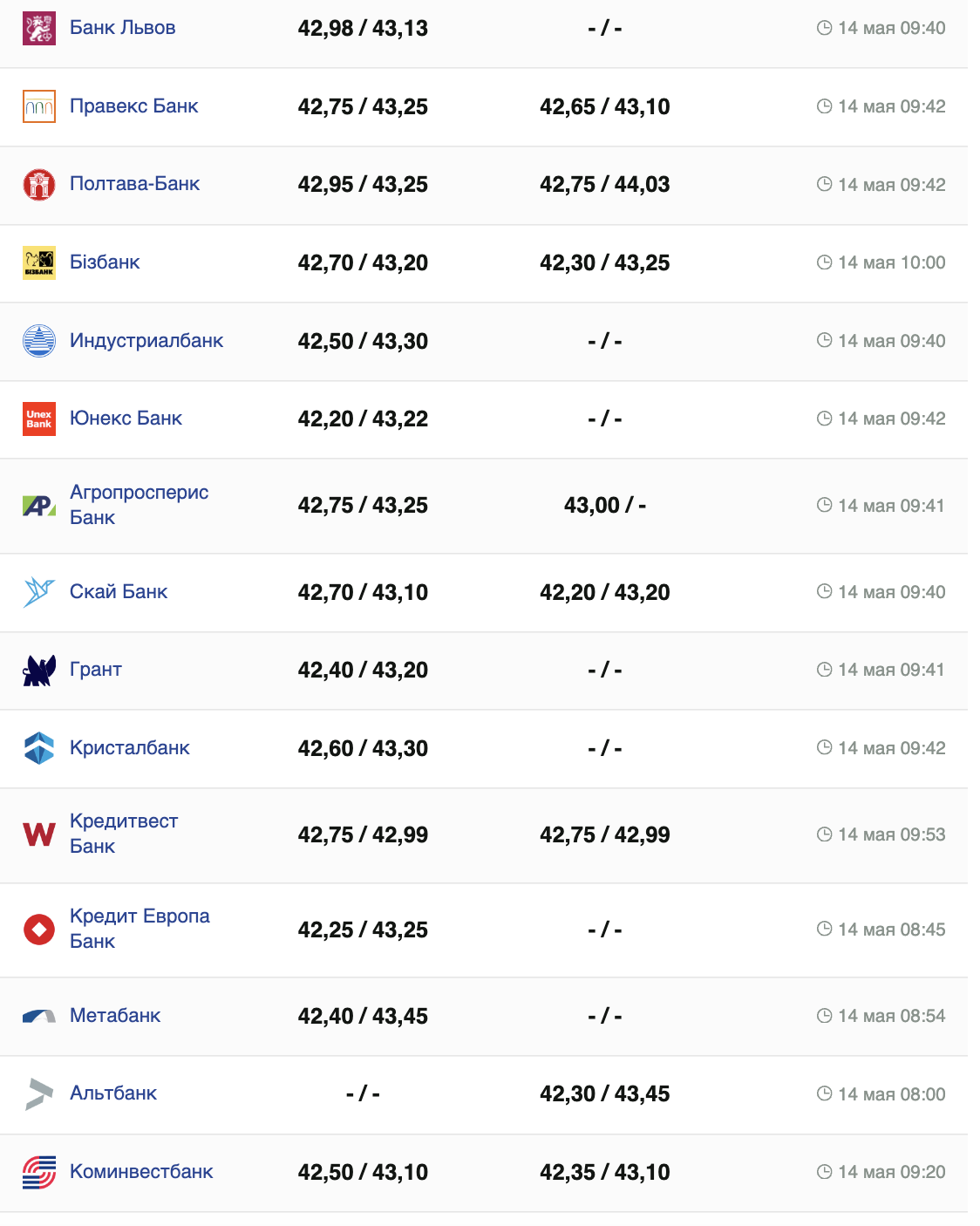Viewport: 980px width, 1226px height.
Task: Click the Юнекс Банк name link
Action: [126, 419]
